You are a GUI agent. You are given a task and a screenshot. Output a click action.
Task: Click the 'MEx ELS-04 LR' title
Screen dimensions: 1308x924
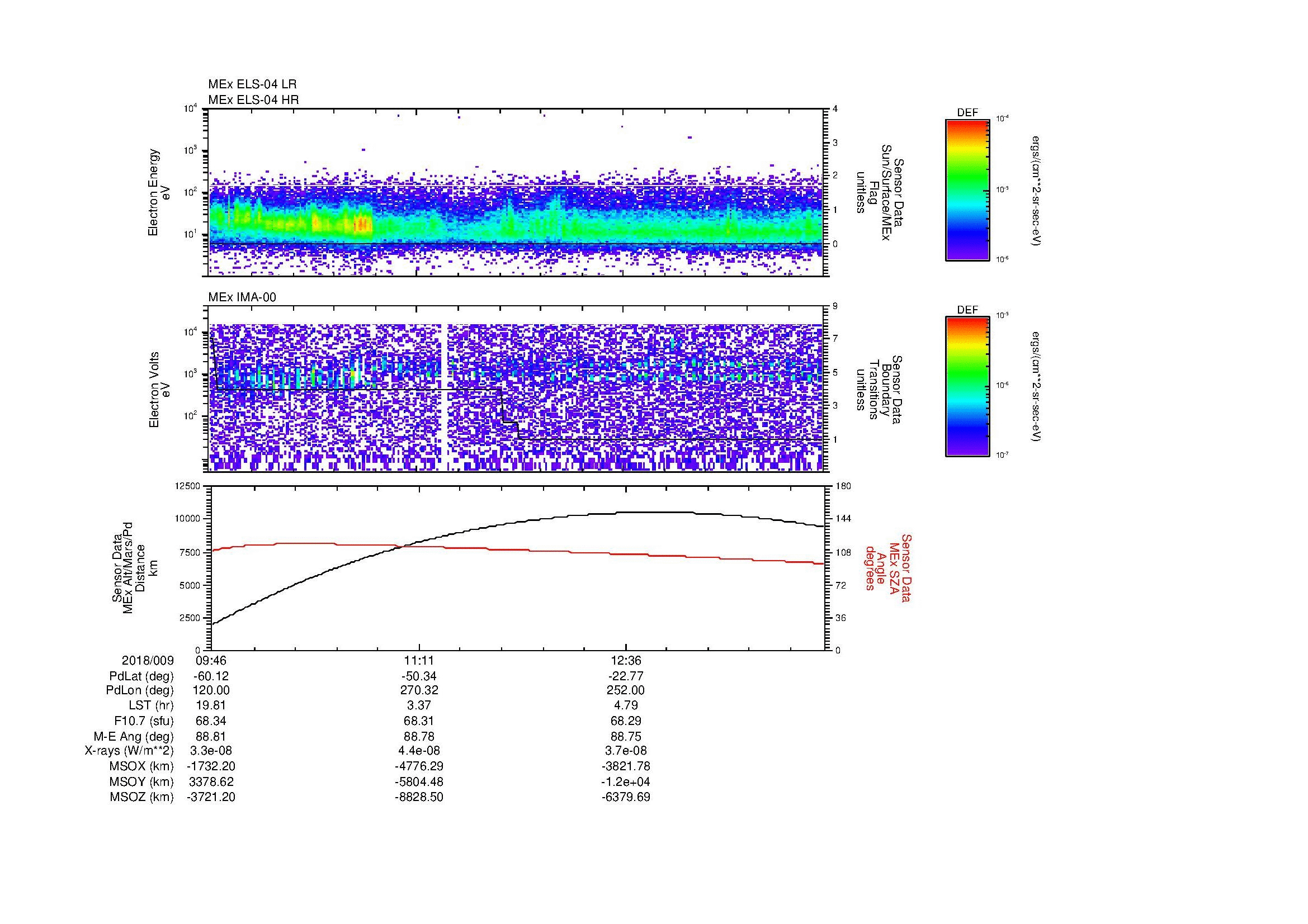252,84
